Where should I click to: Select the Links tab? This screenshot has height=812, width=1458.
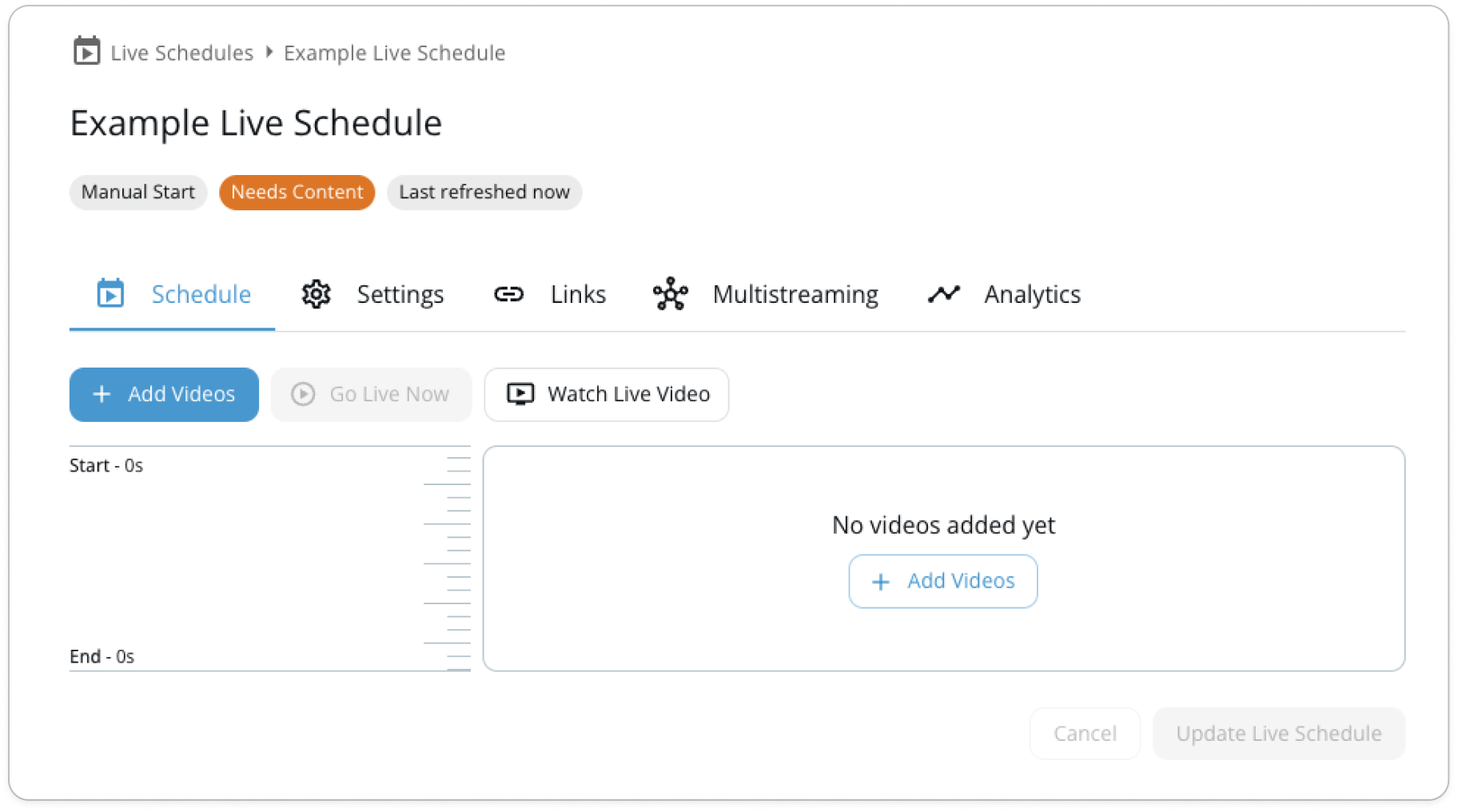point(550,294)
